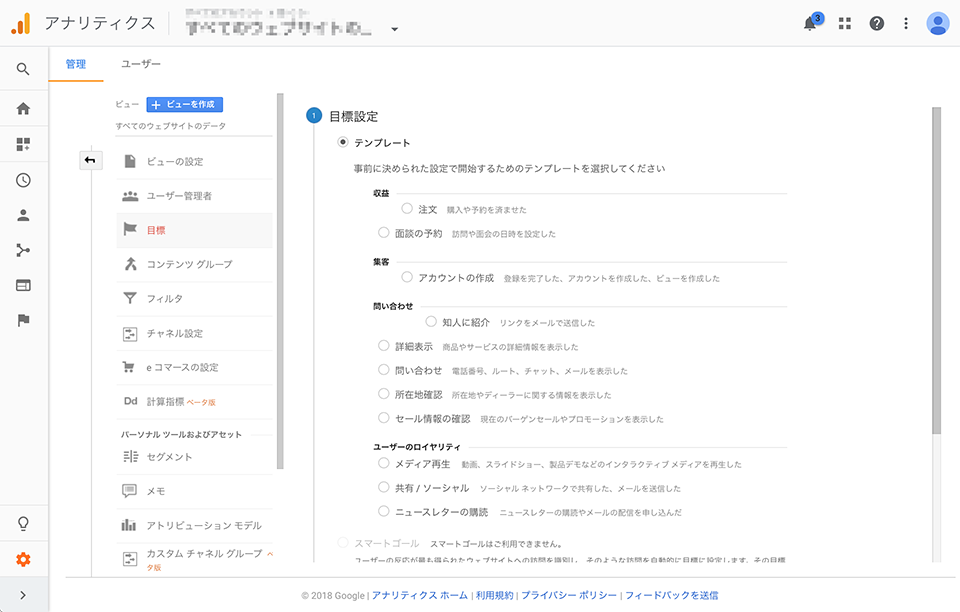Click the help question mark icon
Screen dimensions: 960x612
876,23
